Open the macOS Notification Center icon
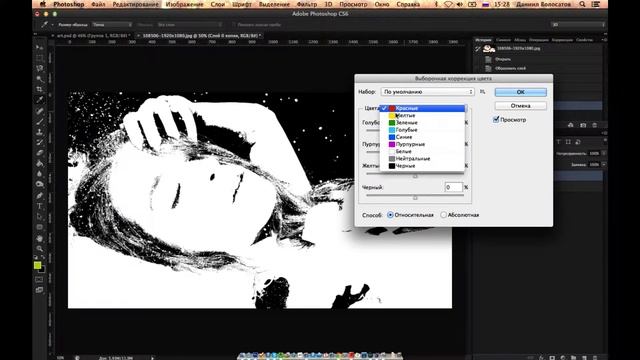The height and width of the screenshot is (360, 640). (596, 4)
